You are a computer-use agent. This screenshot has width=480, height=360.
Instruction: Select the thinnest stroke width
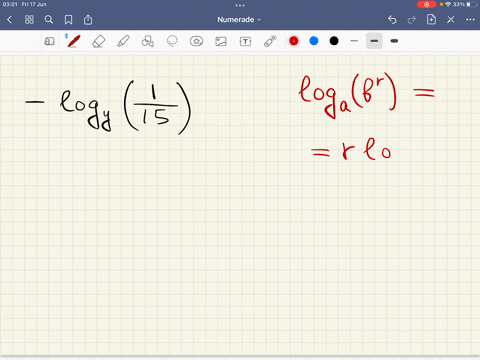click(x=354, y=41)
